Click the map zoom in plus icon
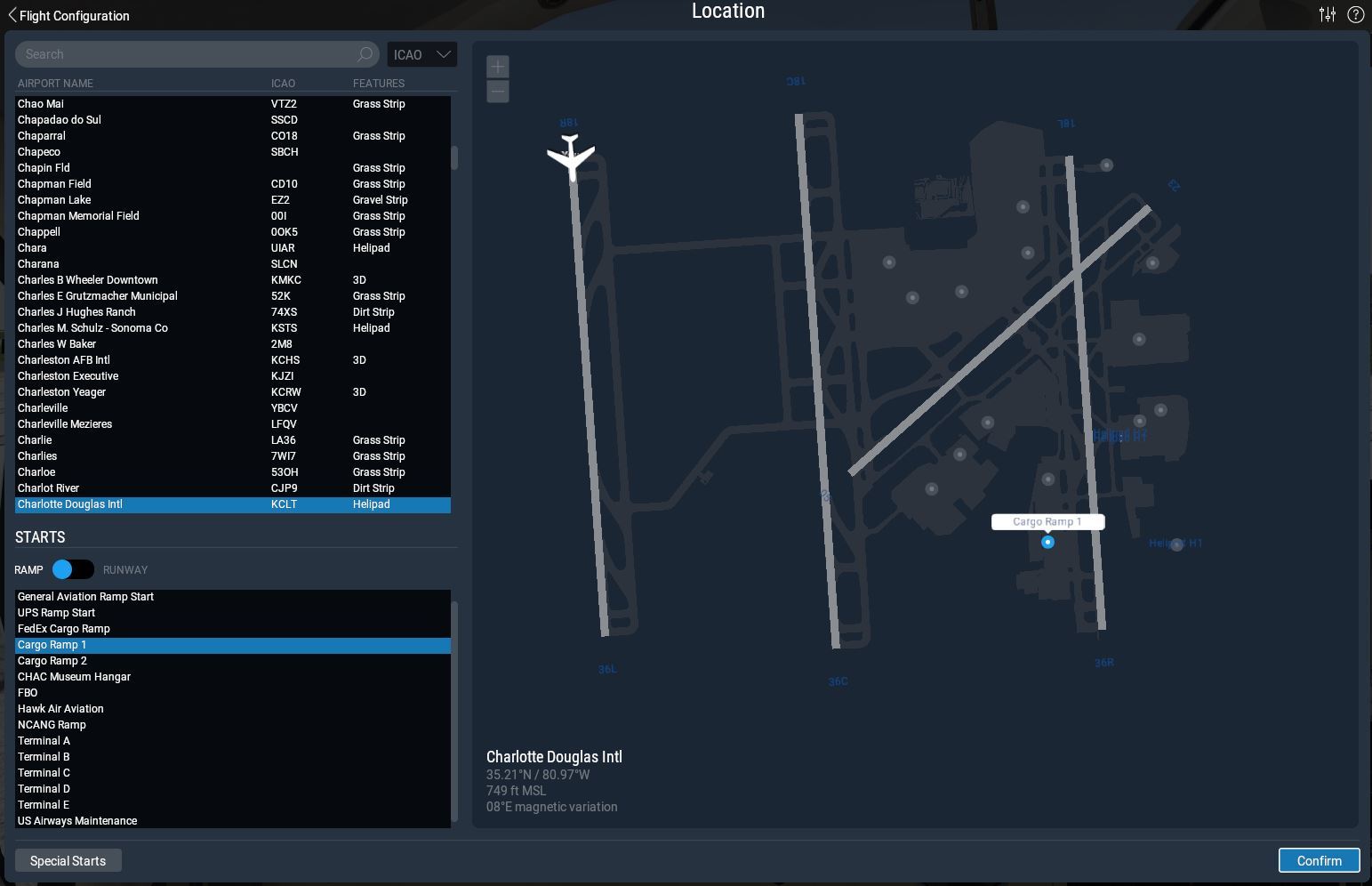 497,66
